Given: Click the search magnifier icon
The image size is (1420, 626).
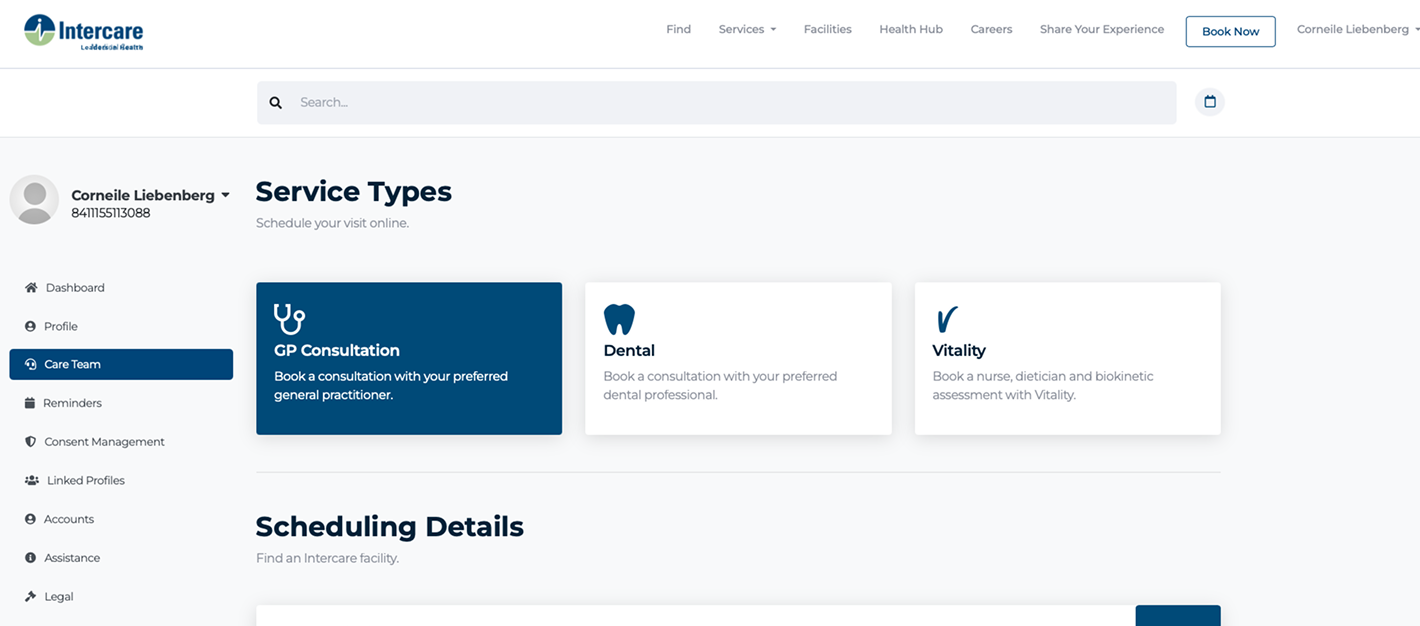Looking at the screenshot, I should pos(276,103).
